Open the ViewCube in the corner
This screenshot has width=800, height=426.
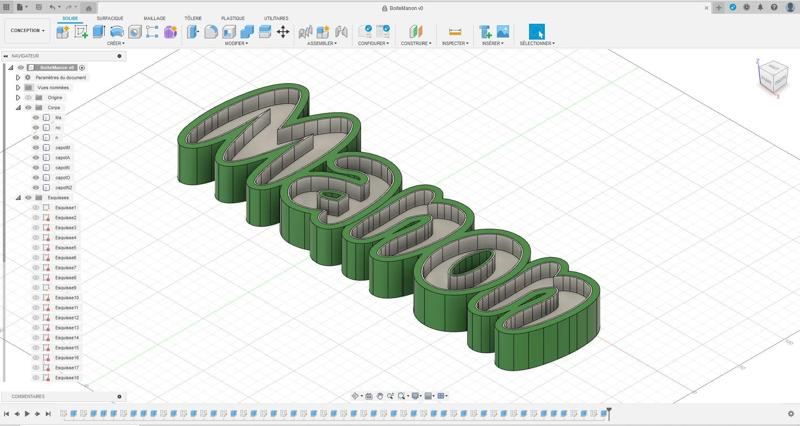click(x=772, y=74)
